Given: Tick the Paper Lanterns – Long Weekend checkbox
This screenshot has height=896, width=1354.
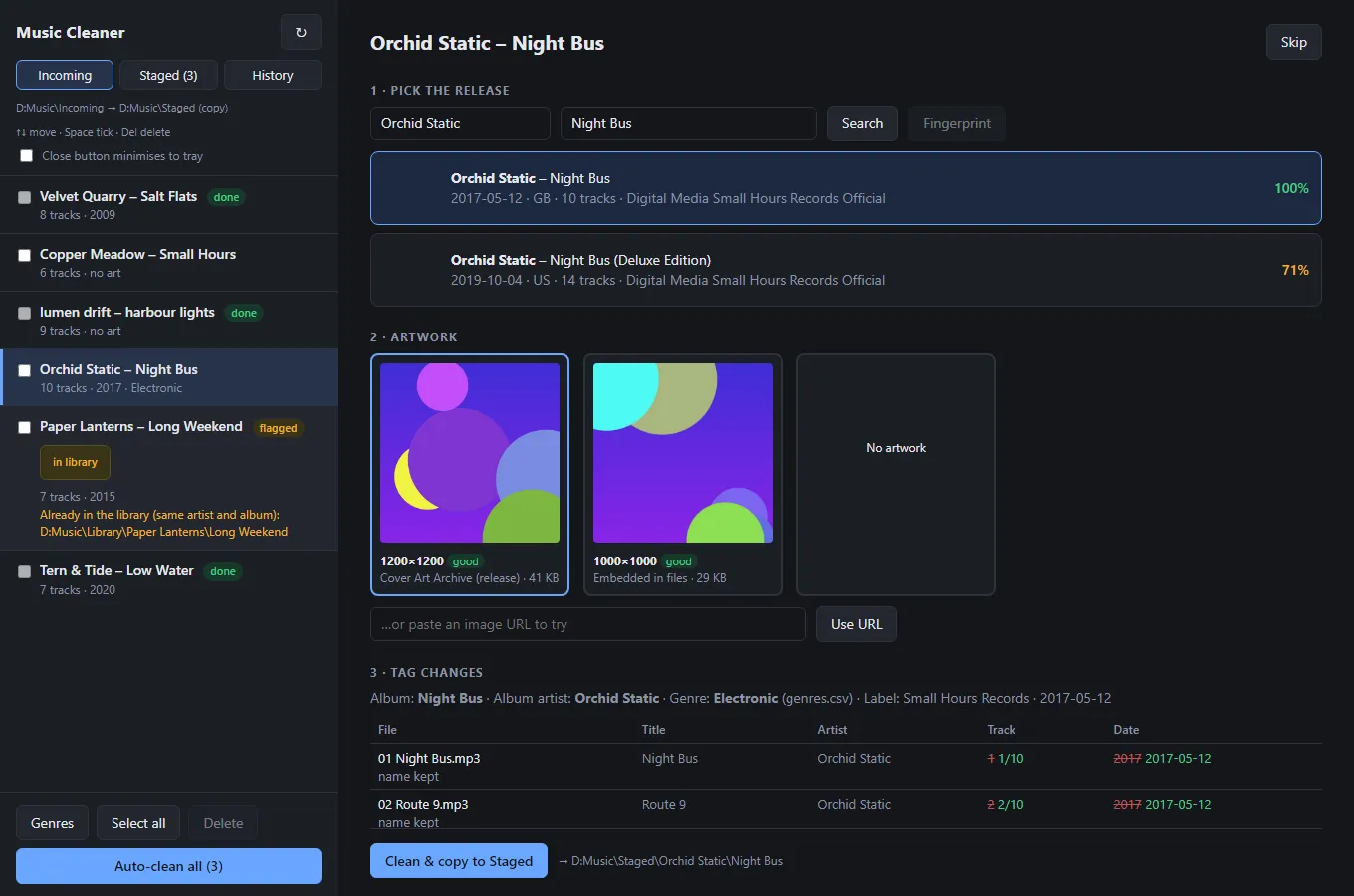Looking at the screenshot, I should (24, 427).
